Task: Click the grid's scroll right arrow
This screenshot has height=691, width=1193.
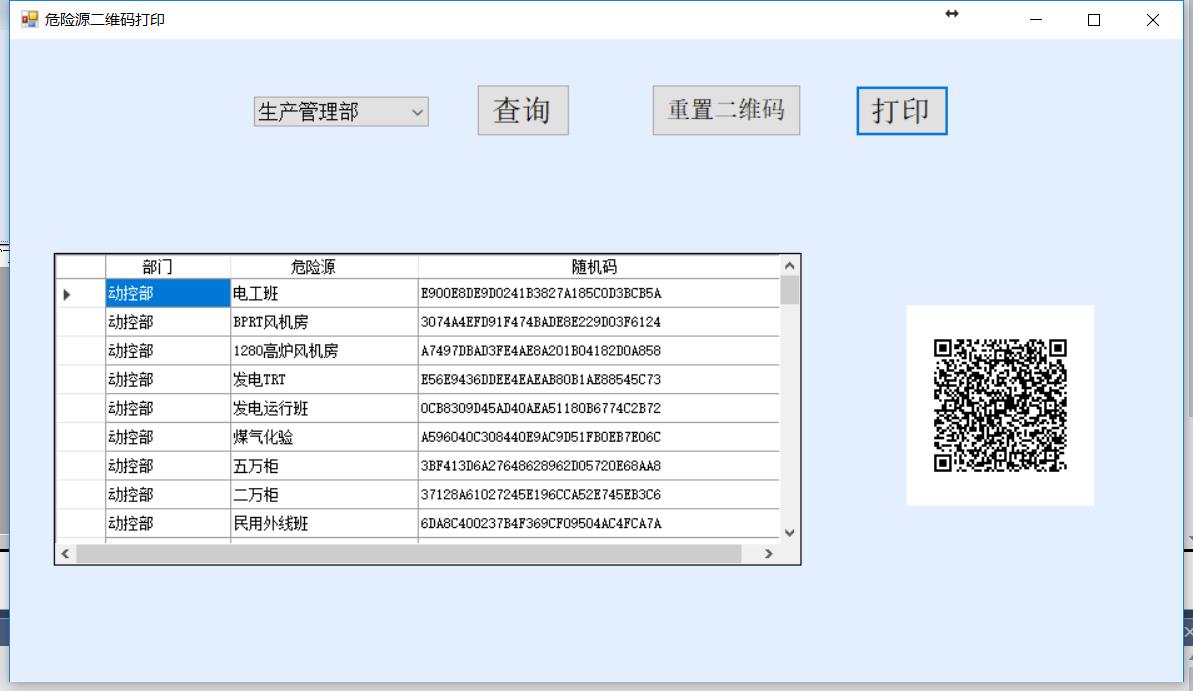Action: [x=769, y=554]
